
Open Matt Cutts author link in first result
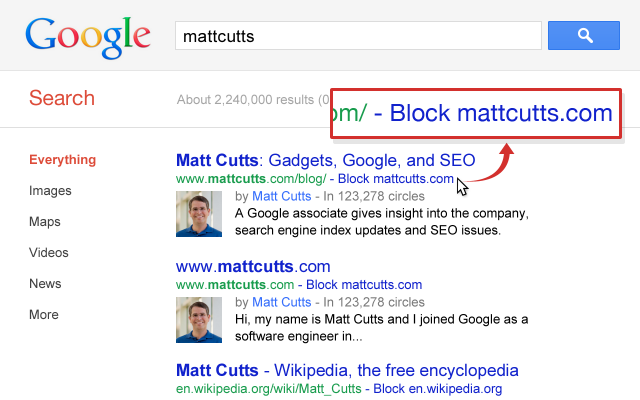point(282,196)
